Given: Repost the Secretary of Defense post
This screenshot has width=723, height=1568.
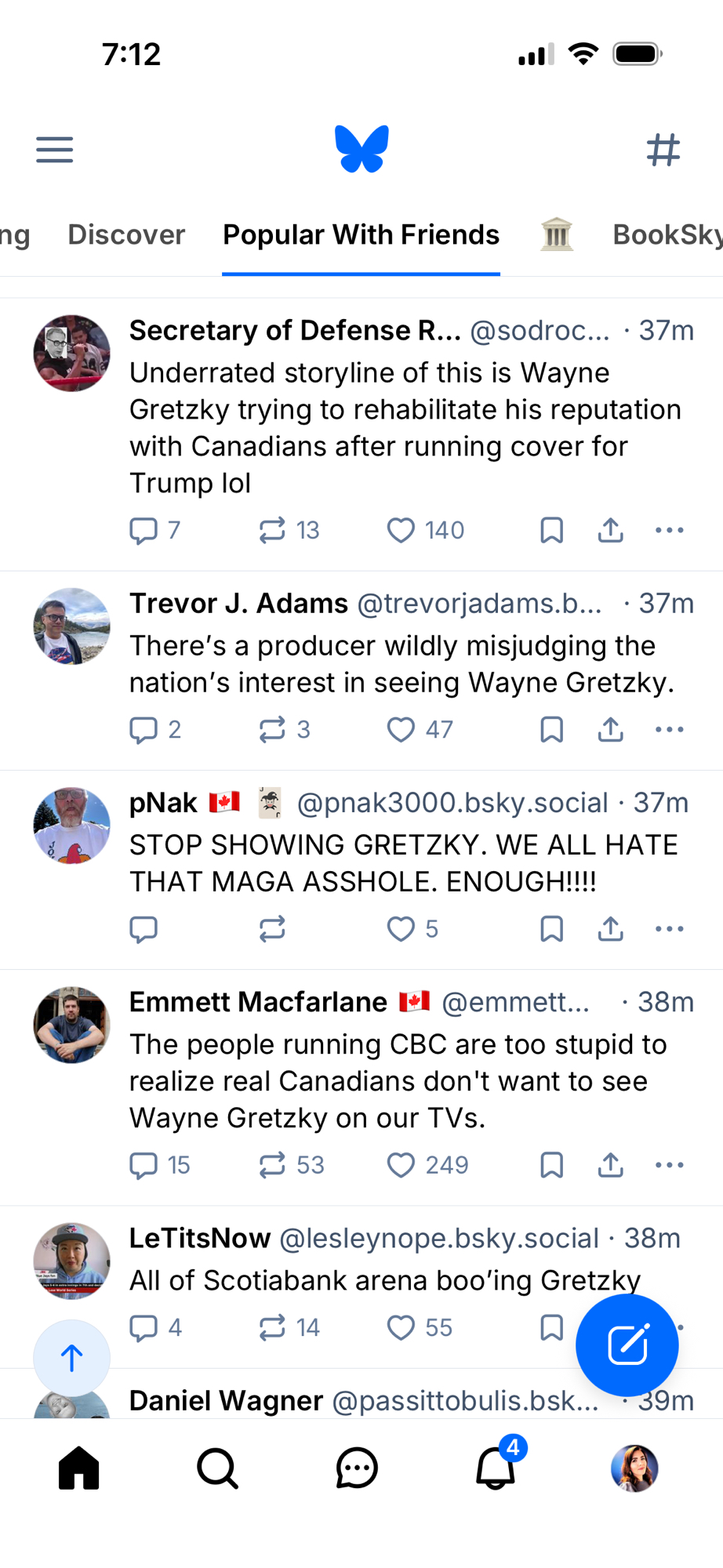Looking at the screenshot, I should click(272, 531).
